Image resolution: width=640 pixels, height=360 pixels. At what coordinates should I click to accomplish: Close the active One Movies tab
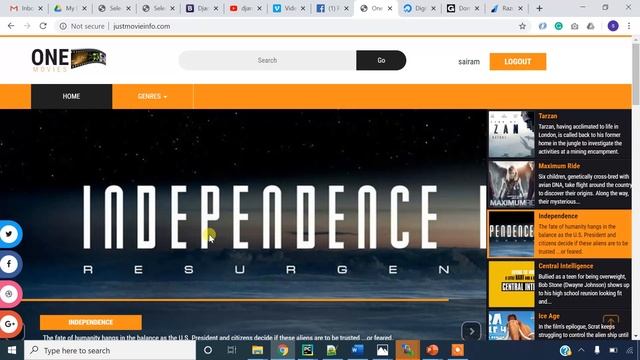click(390, 8)
